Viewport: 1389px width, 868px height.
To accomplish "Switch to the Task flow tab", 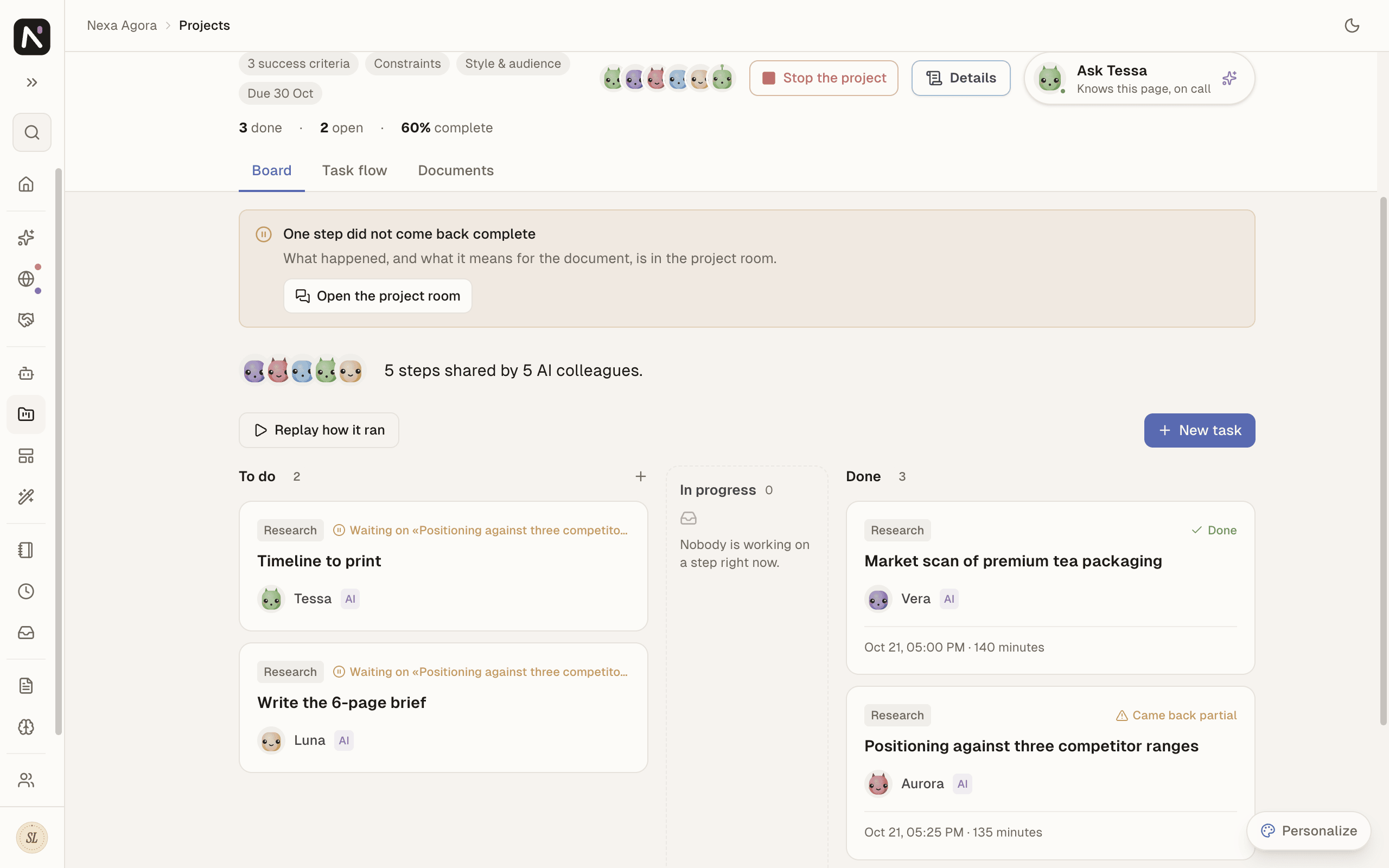I will point(354,170).
